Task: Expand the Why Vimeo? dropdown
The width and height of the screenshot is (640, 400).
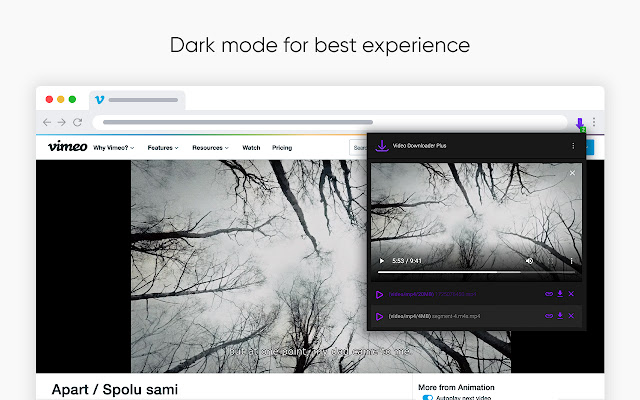Action: click(x=113, y=148)
